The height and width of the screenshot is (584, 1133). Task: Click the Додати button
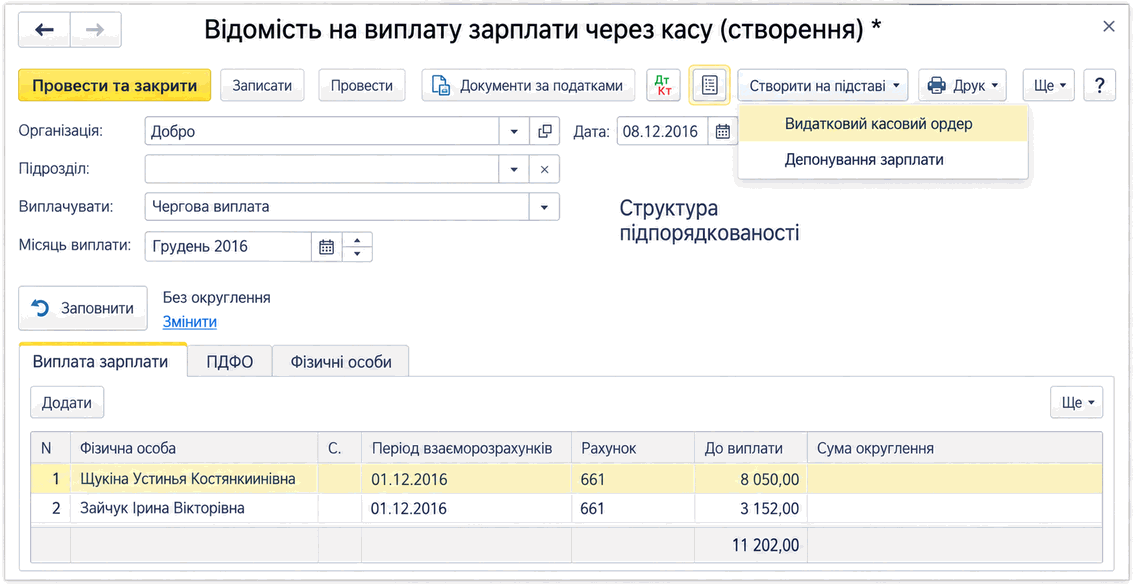click(x=67, y=403)
